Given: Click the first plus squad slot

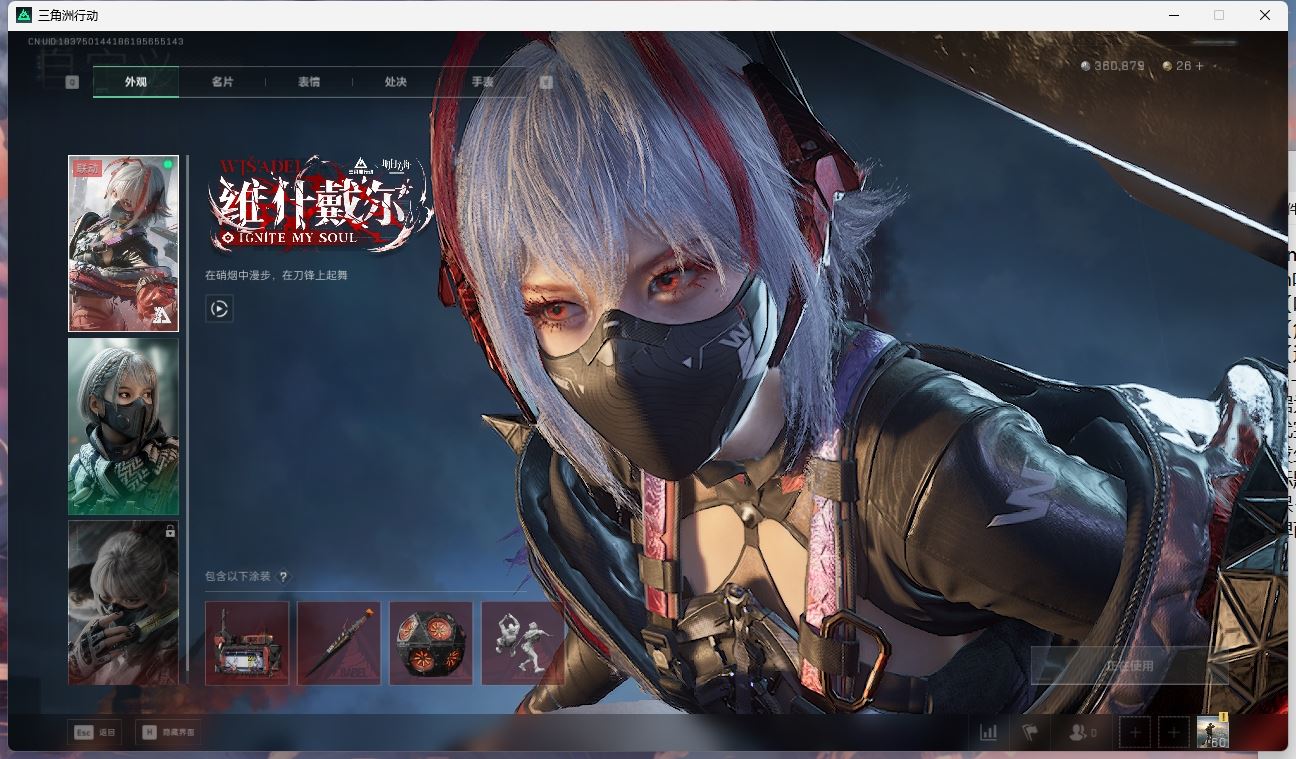Looking at the screenshot, I should (x=1135, y=732).
